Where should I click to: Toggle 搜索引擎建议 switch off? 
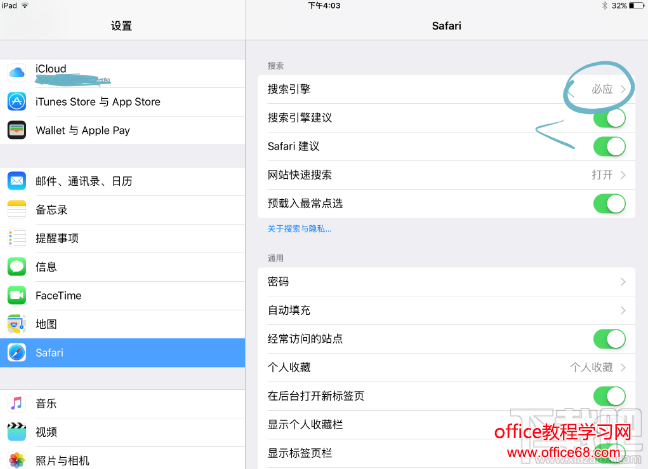click(609, 118)
